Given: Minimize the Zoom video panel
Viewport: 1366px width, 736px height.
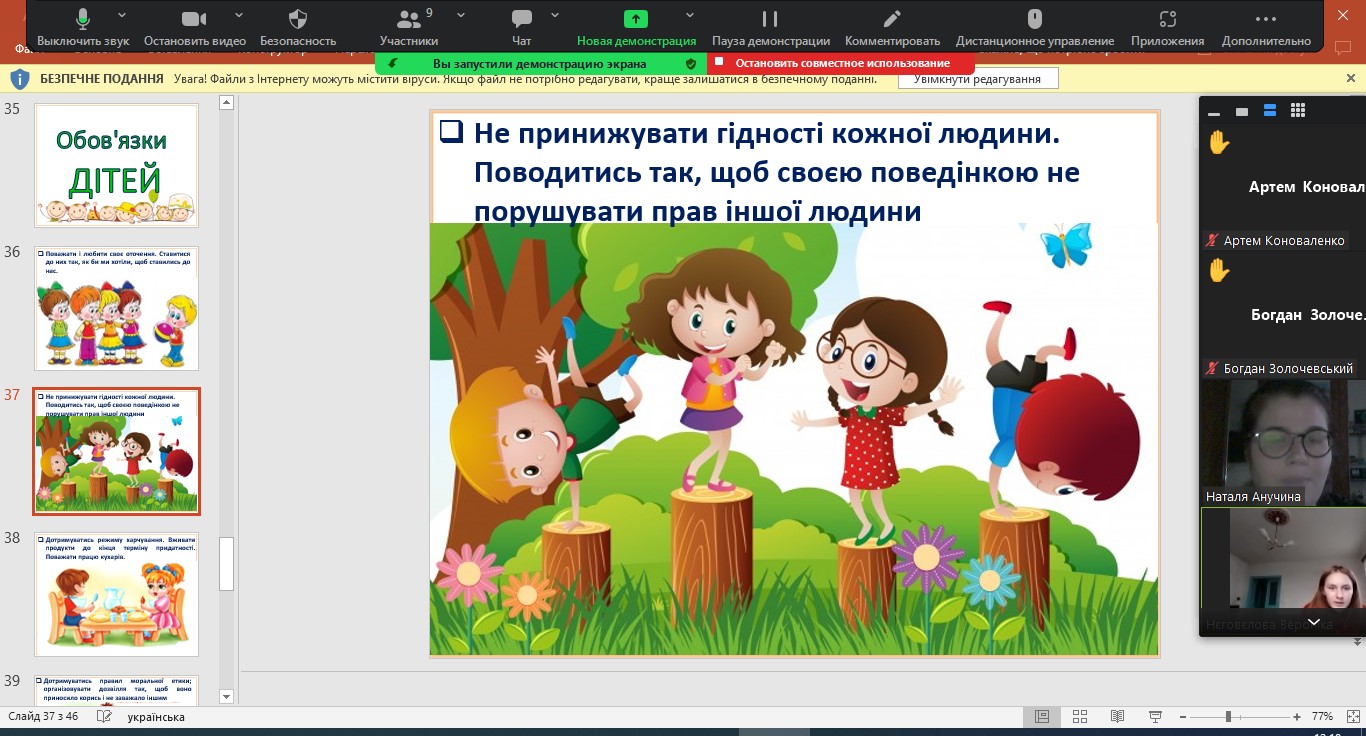Looking at the screenshot, I should click(x=1214, y=112).
